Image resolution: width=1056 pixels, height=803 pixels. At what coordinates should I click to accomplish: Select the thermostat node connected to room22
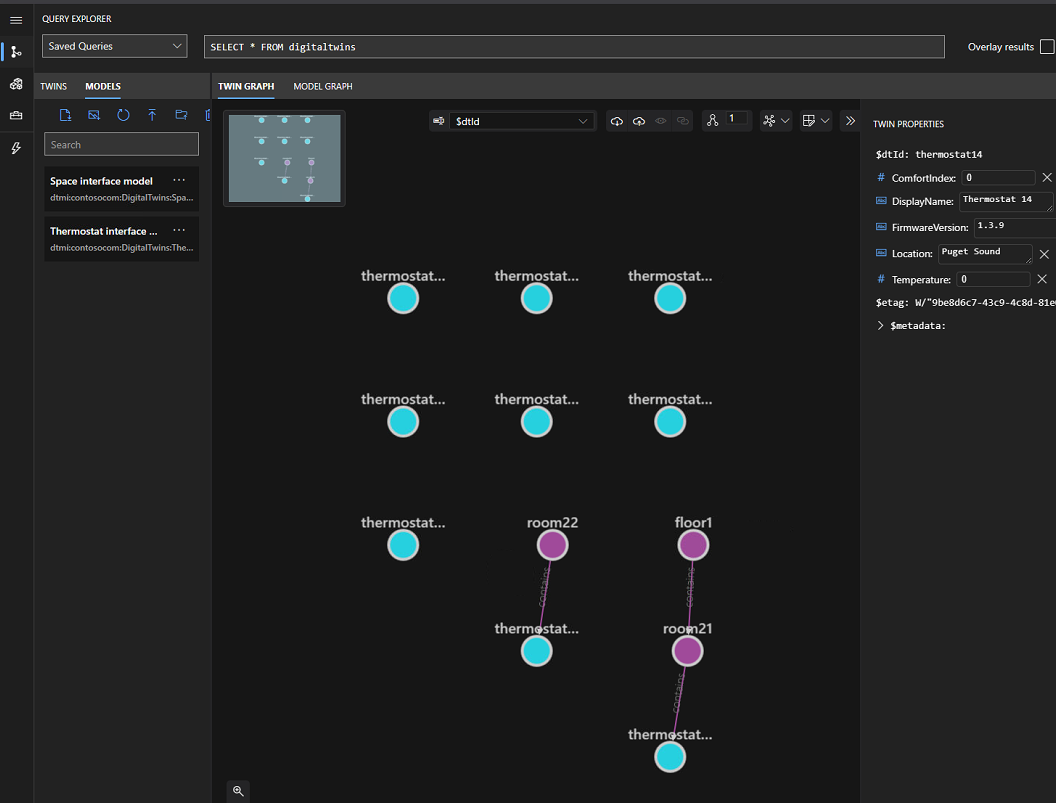click(x=537, y=651)
